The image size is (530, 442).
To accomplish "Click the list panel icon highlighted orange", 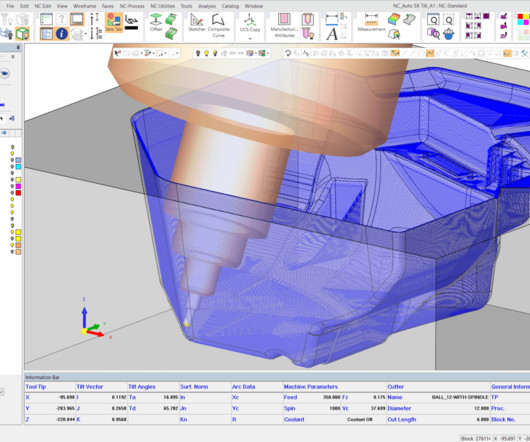I will 46,34.
